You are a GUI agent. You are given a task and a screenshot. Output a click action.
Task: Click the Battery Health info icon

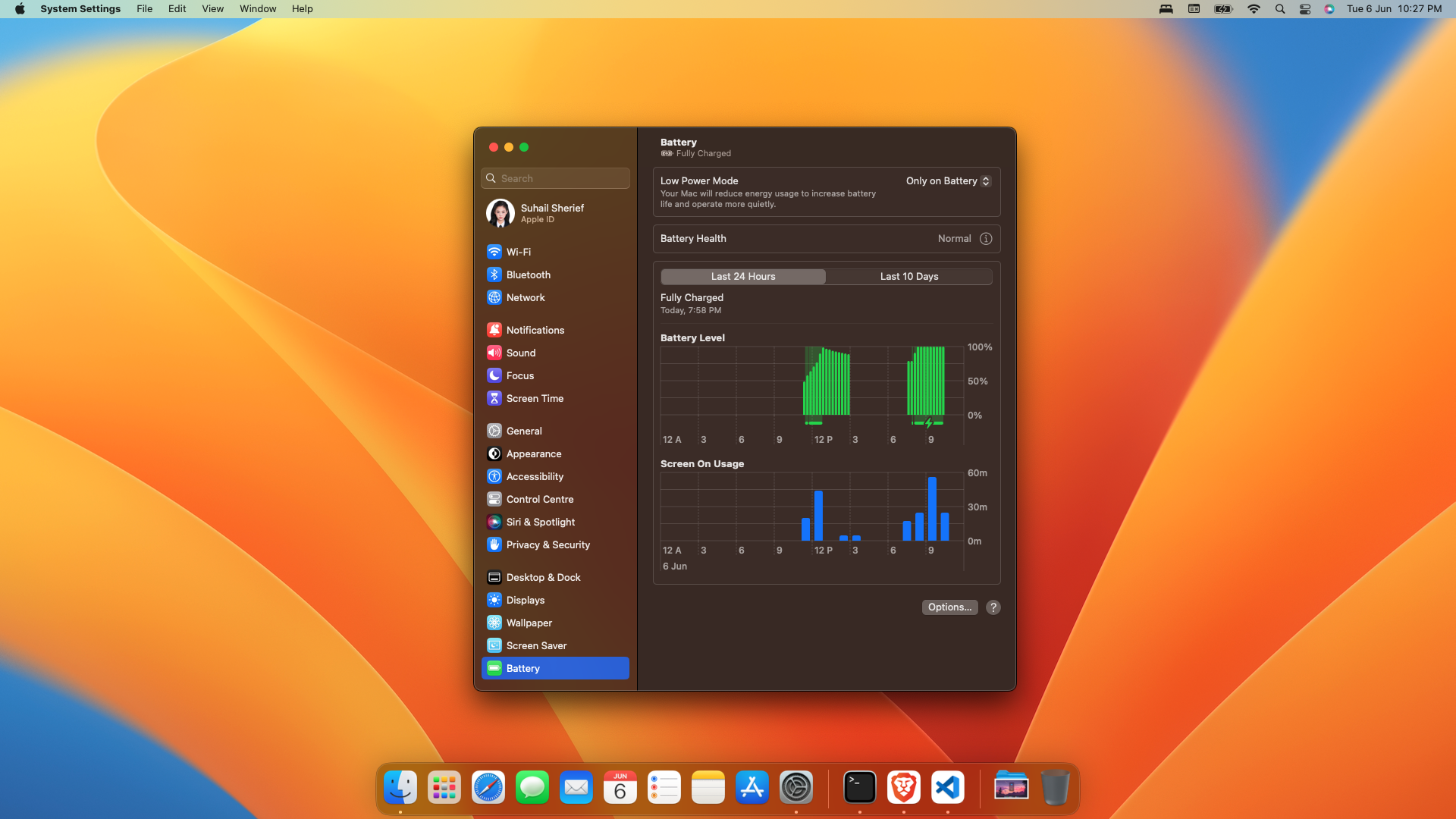tap(986, 239)
